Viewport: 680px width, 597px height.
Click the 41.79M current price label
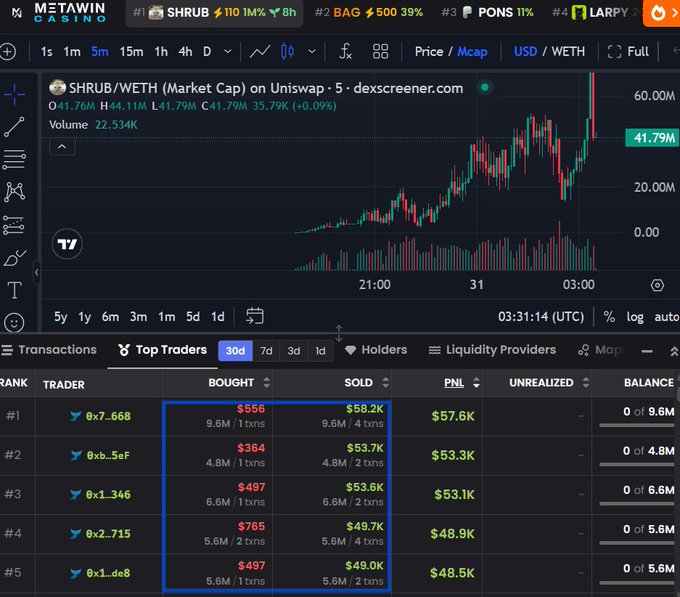652,138
